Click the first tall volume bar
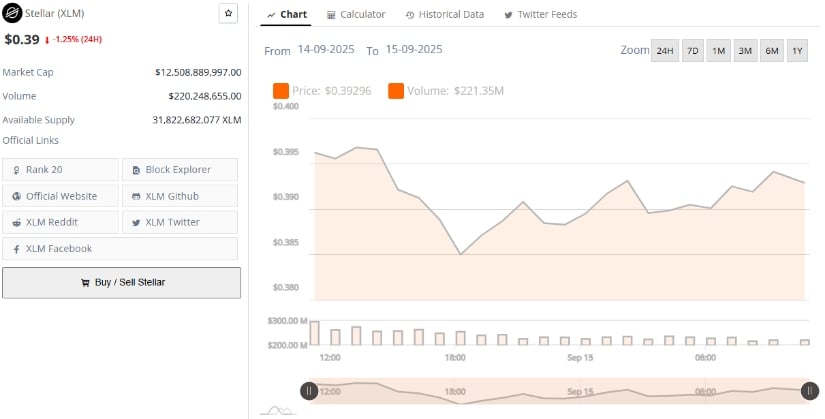 click(315, 333)
